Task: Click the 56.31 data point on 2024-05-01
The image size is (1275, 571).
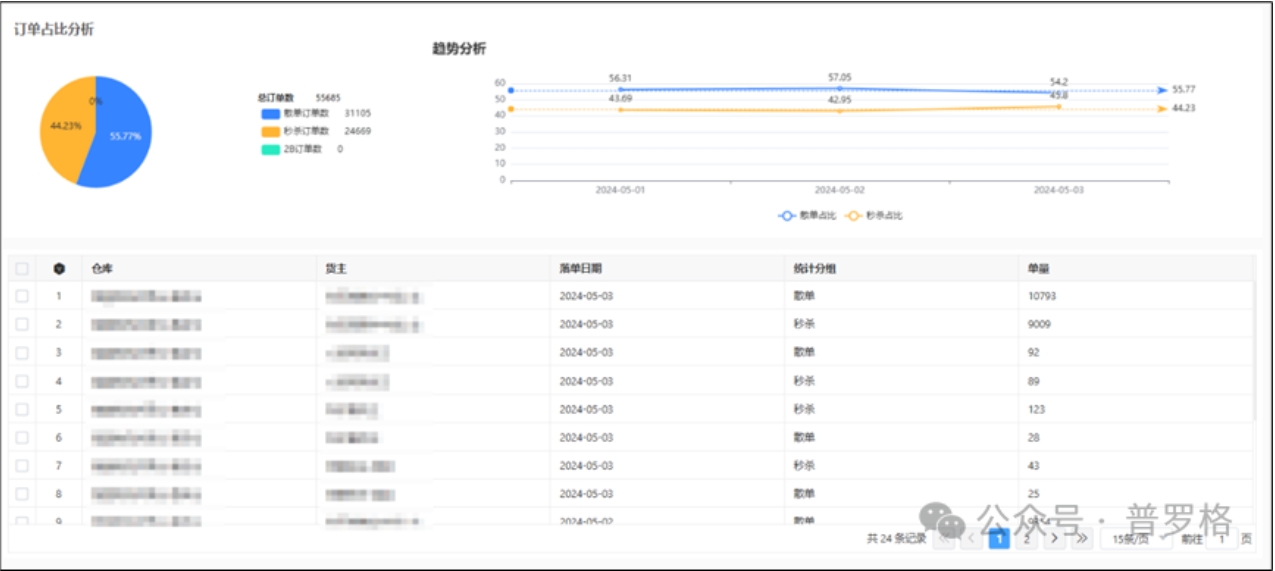Action: coord(620,89)
